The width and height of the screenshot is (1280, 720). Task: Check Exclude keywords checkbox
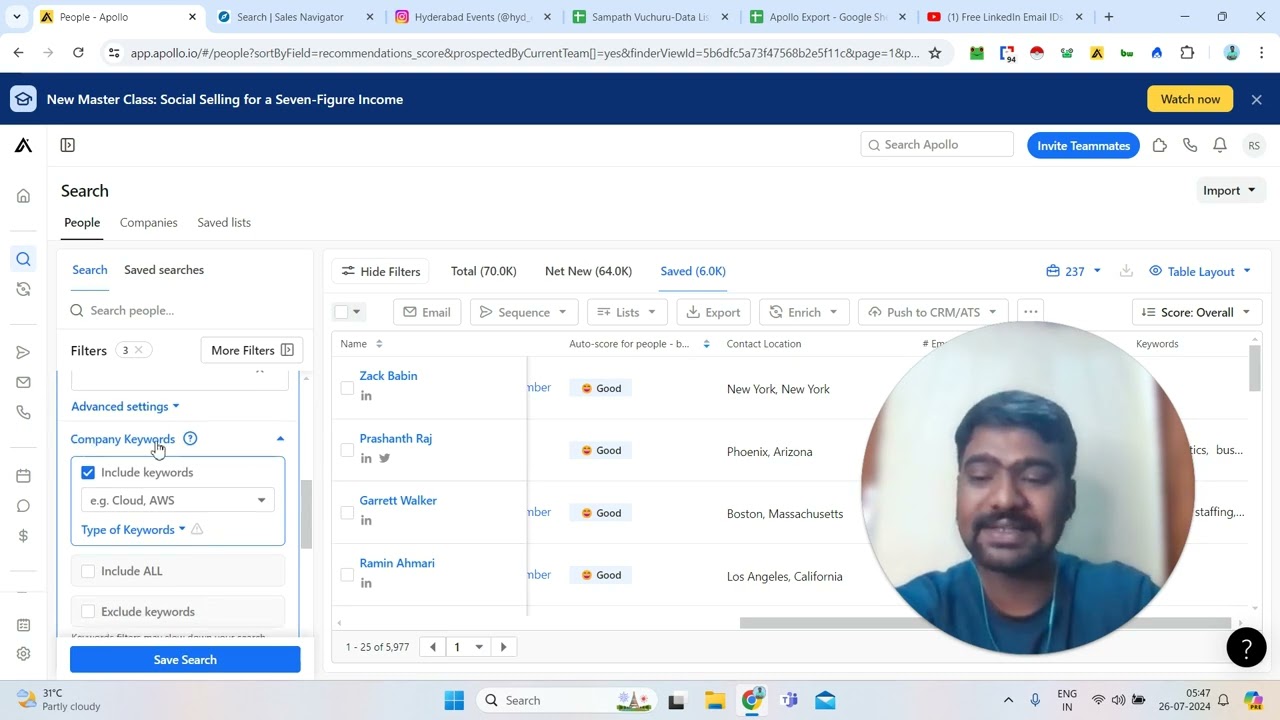(88, 611)
